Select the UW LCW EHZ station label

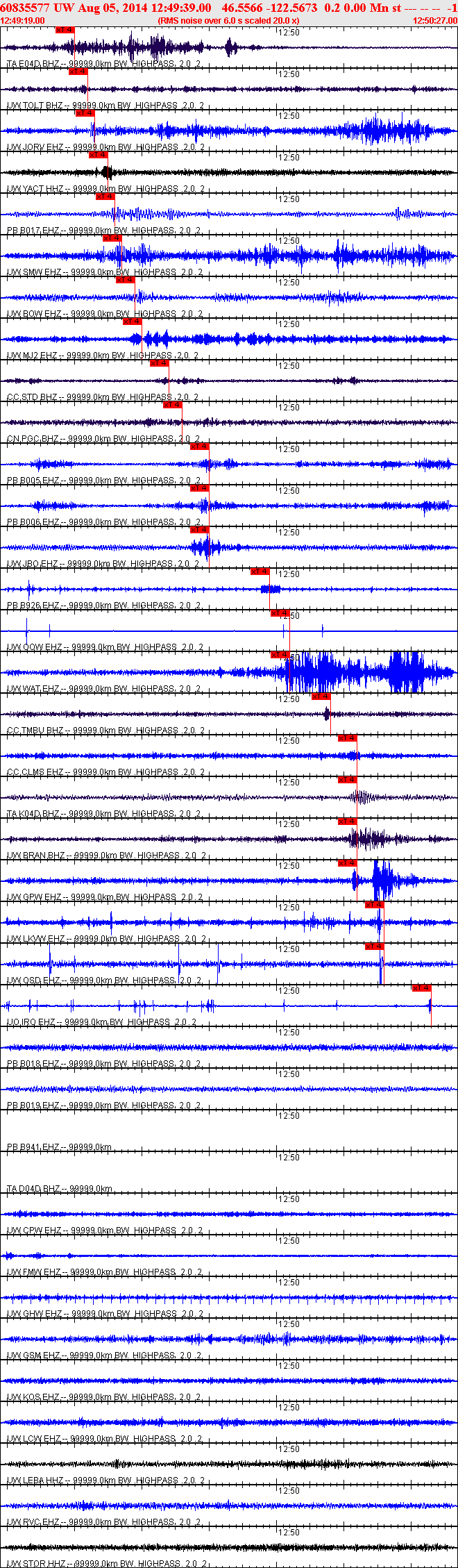(x=105, y=1439)
